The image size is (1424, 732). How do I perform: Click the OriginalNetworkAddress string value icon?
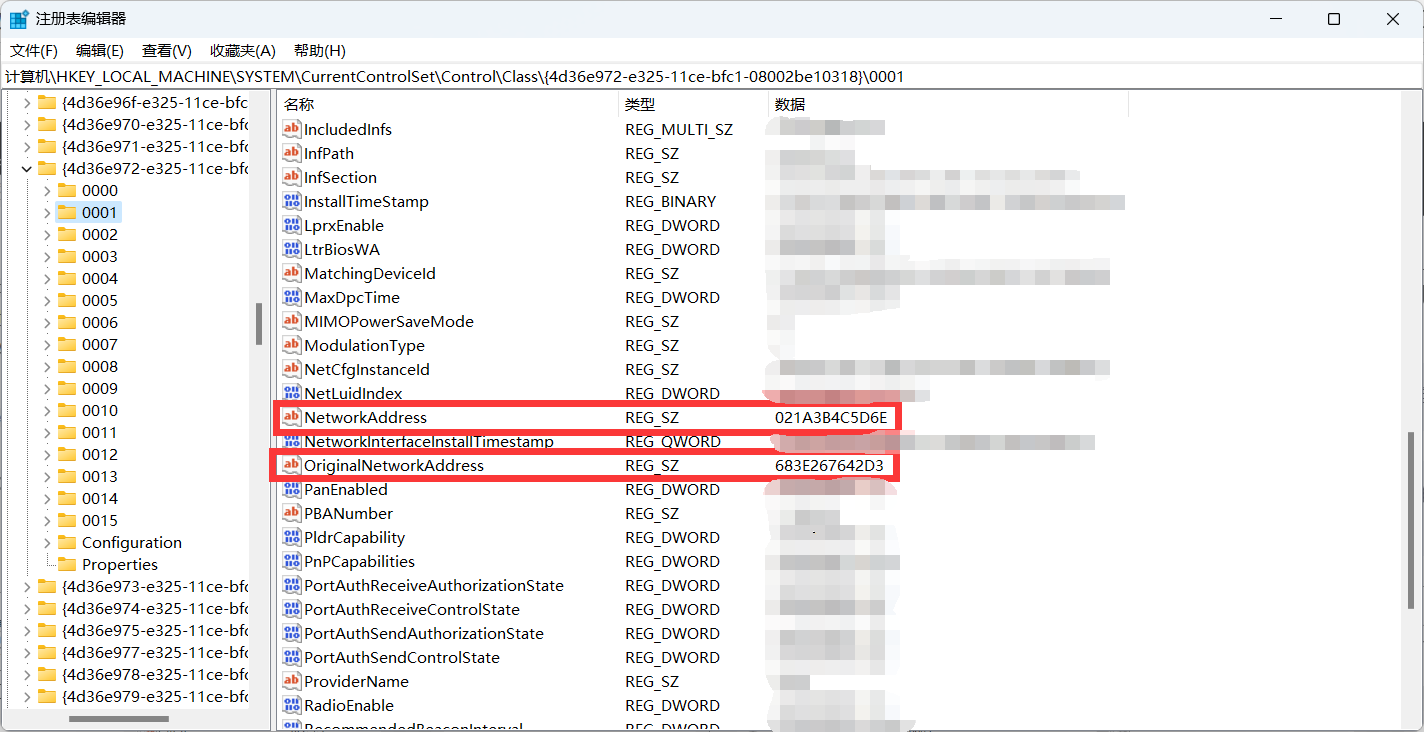click(291, 465)
